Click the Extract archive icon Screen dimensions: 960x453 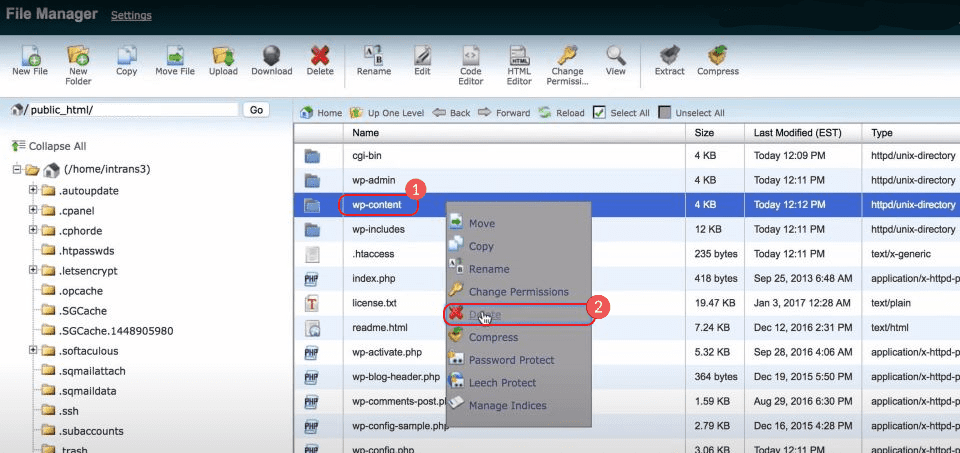[x=669, y=59]
